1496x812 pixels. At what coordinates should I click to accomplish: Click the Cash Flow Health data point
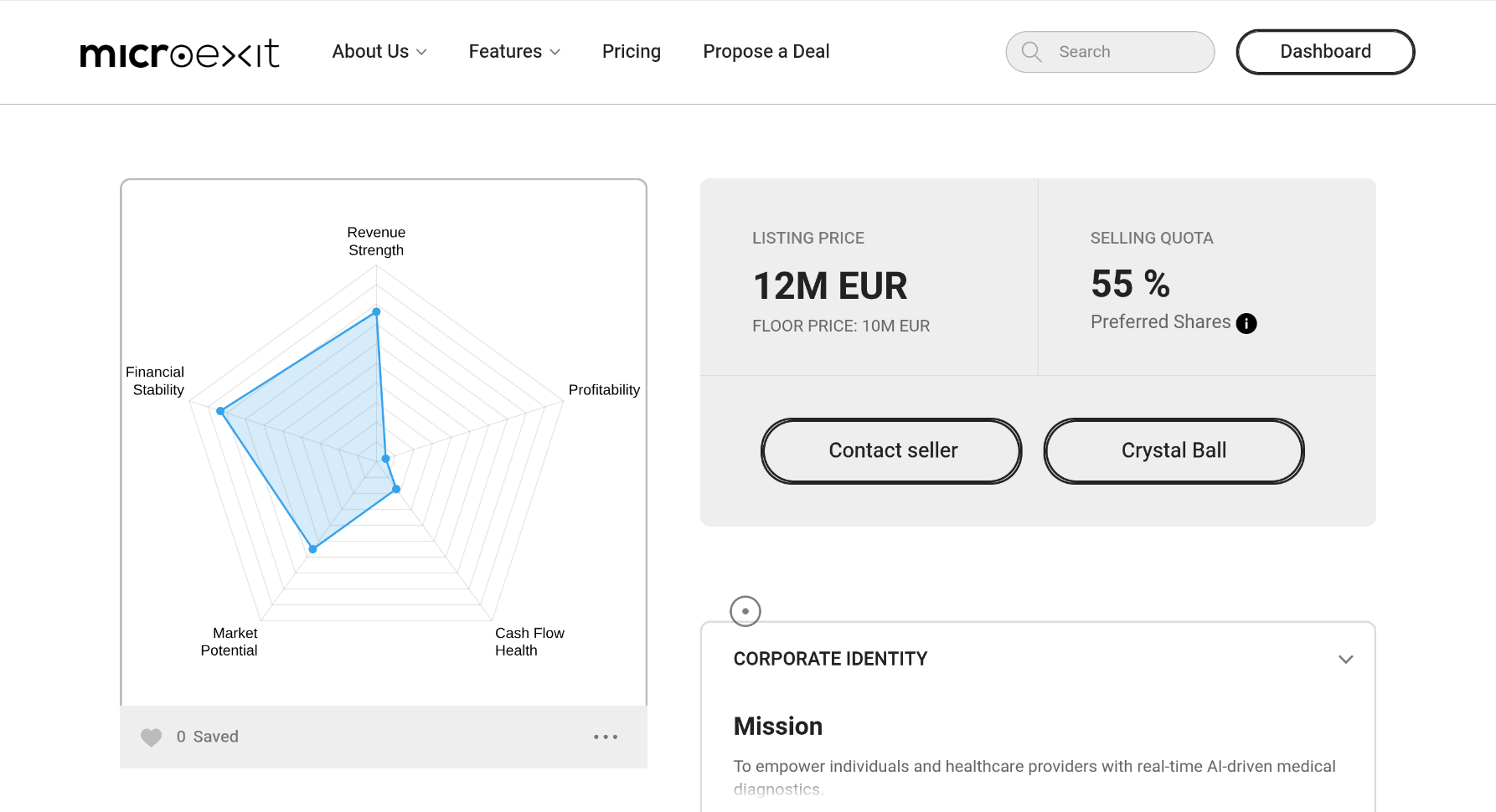tap(396, 489)
